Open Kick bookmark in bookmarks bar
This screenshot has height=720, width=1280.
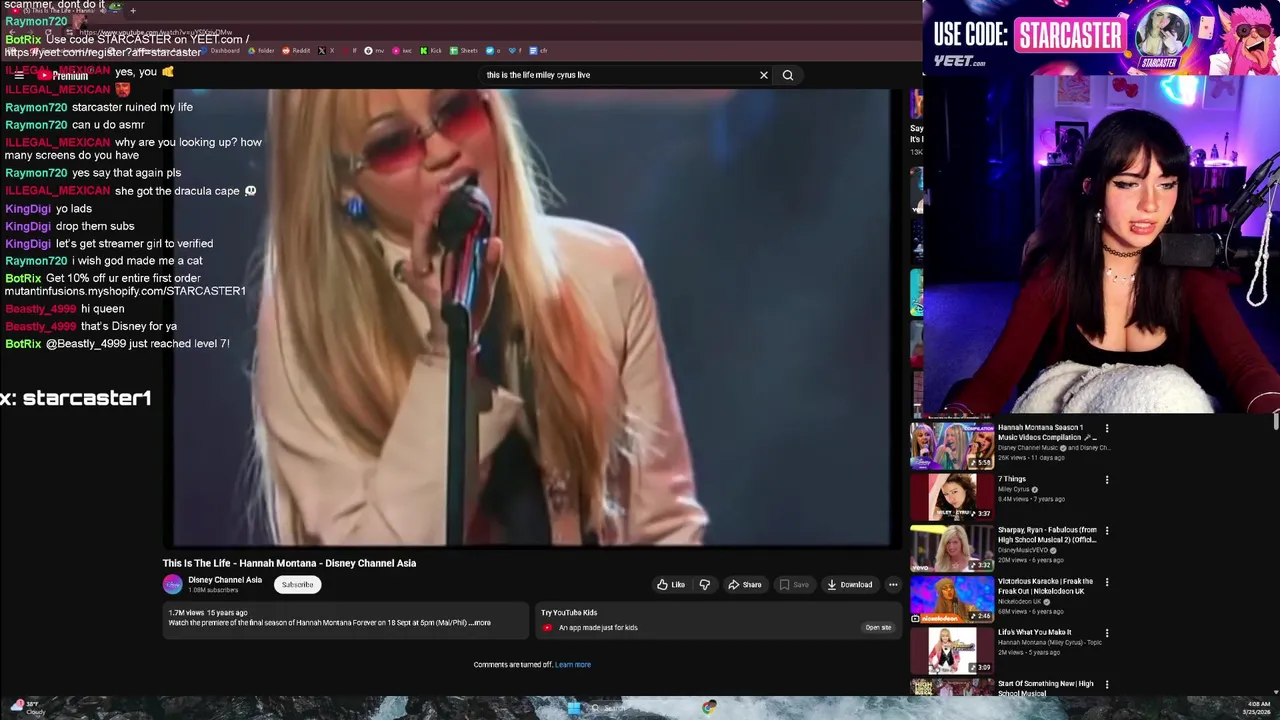432,50
